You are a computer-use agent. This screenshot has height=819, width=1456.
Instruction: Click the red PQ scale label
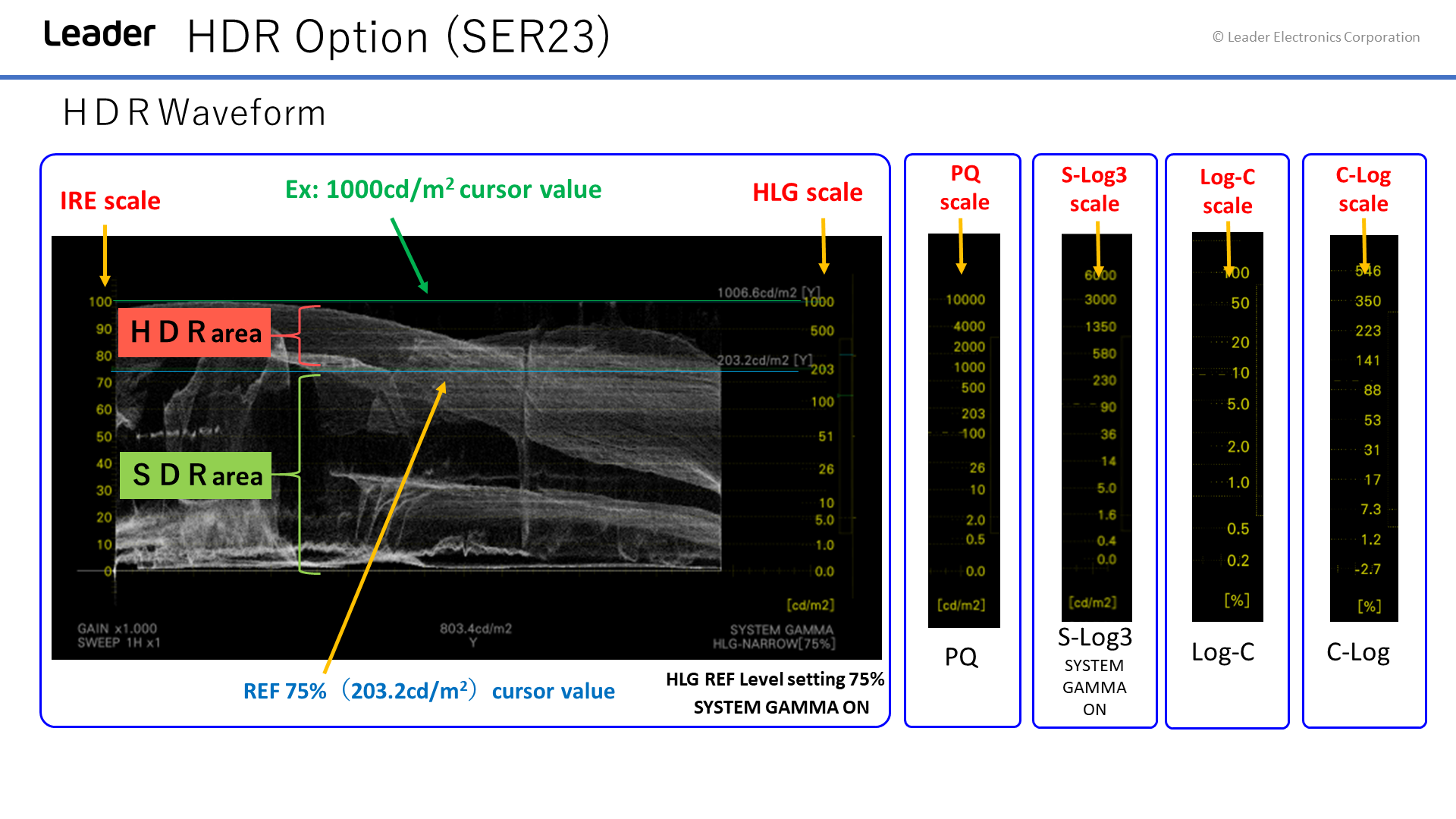tap(965, 188)
